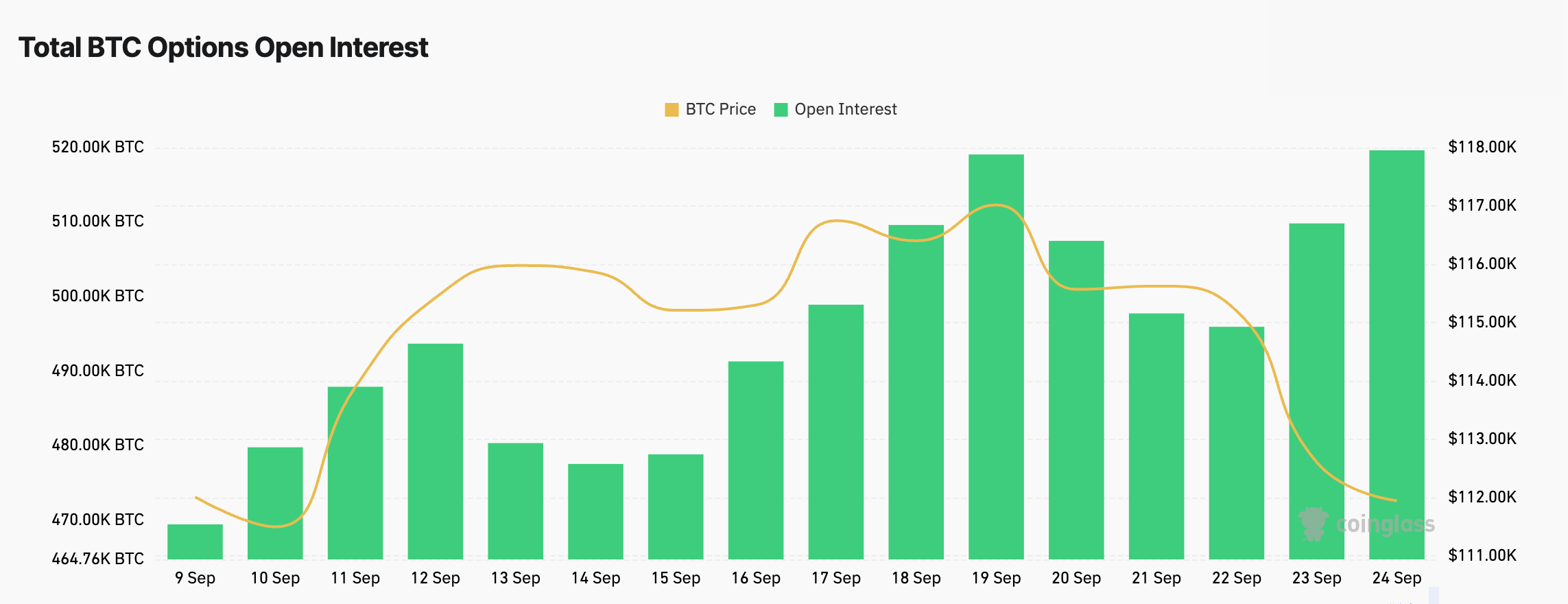Click the green Open Interest legend swatch
This screenshot has height=604, width=1568.
[x=781, y=110]
